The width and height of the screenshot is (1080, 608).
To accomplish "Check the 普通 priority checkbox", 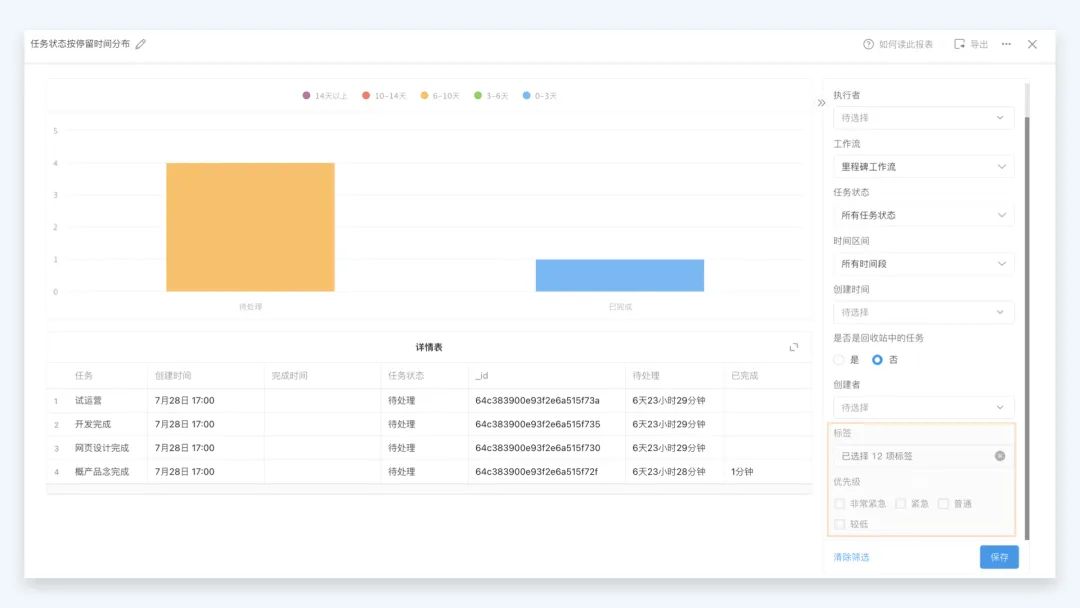I will point(943,504).
